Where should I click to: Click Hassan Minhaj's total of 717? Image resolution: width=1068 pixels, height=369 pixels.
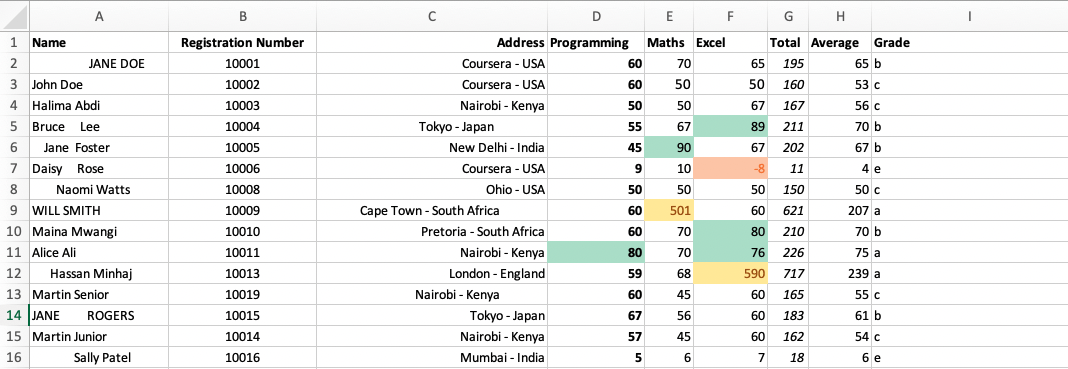[x=787, y=274]
